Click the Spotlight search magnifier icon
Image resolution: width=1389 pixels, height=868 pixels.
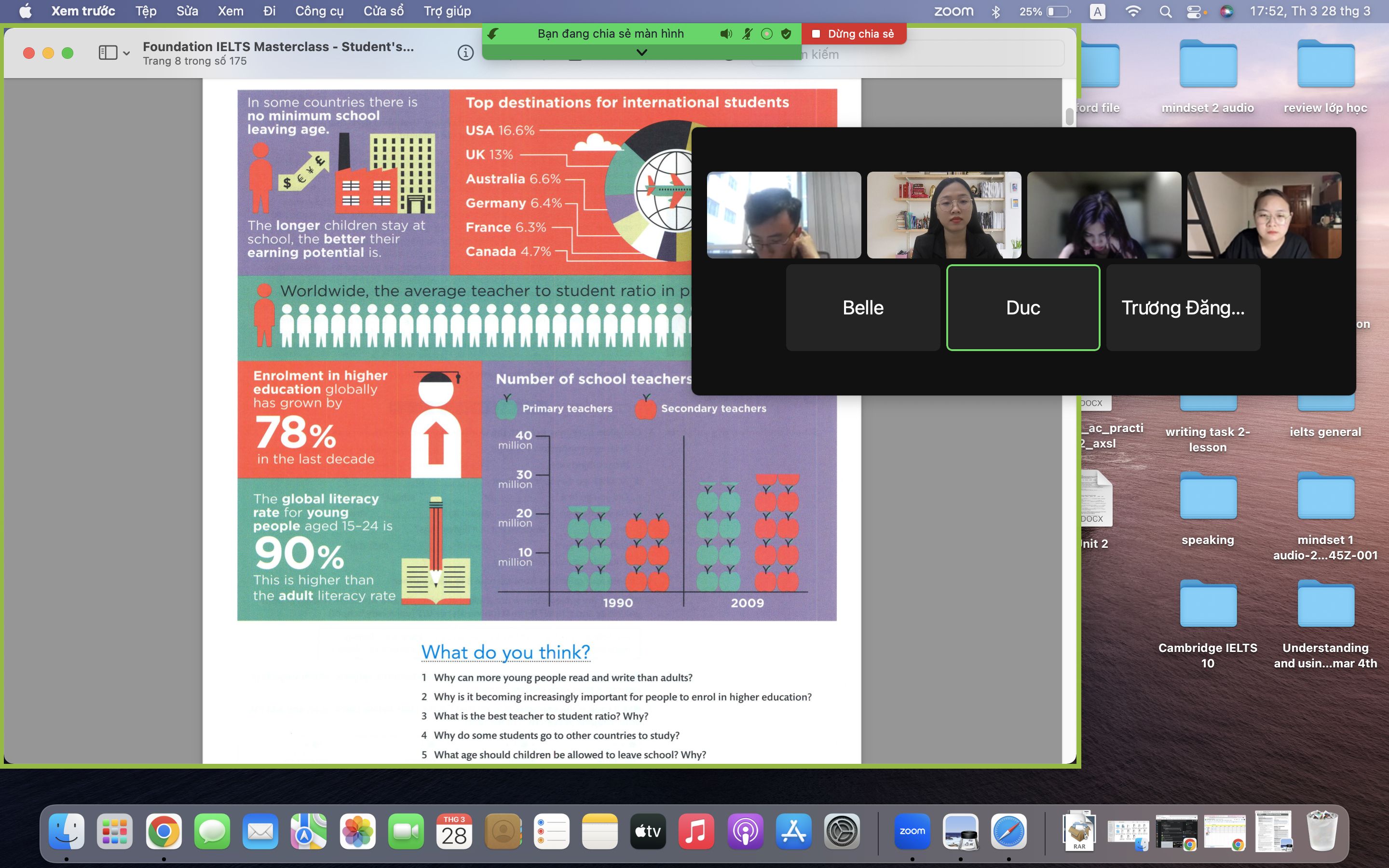tap(1165, 11)
